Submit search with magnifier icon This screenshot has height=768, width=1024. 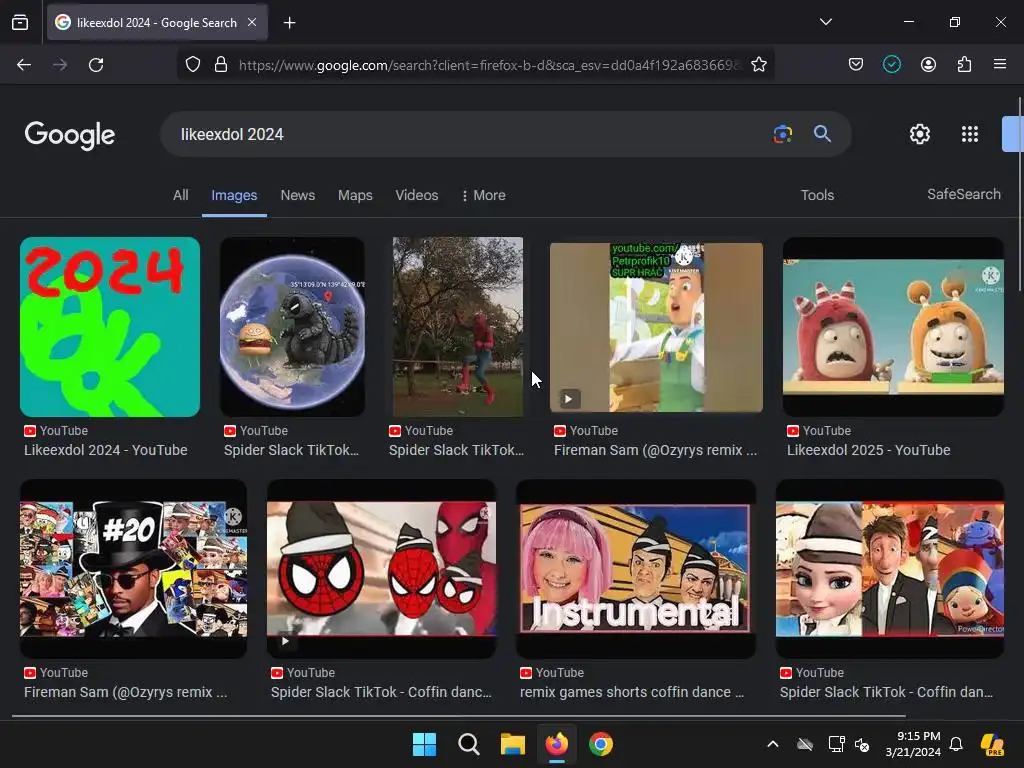tap(822, 134)
